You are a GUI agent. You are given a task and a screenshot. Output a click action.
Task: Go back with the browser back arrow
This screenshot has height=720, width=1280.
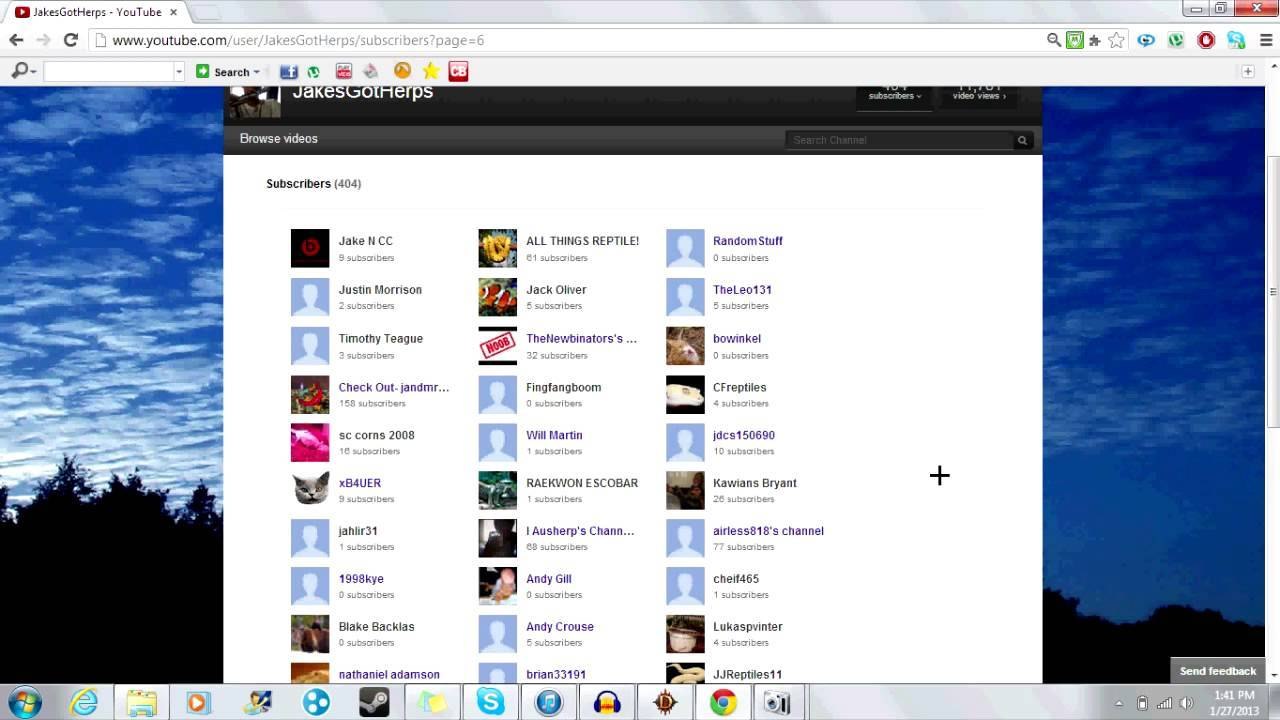pos(16,40)
